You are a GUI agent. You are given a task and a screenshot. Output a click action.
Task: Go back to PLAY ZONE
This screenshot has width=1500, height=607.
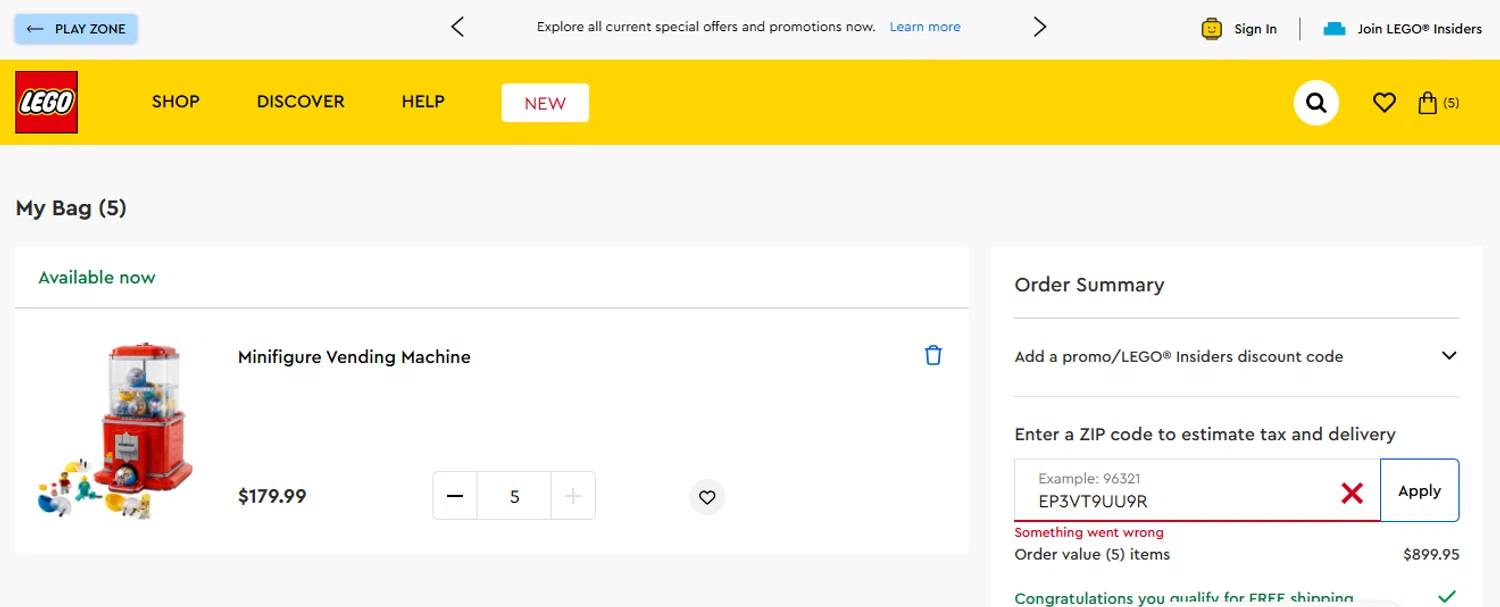pyautogui.click(x=76, y=29)
